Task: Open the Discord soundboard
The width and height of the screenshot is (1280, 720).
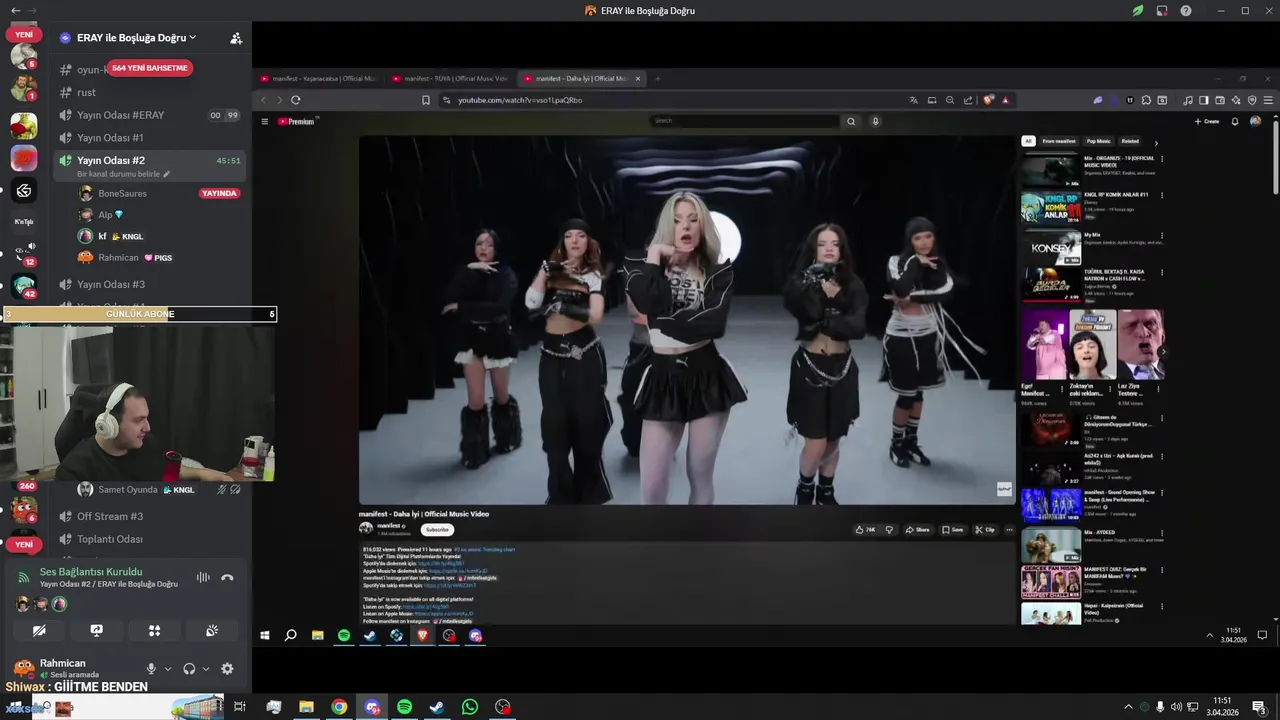Action: click(x=212, y=631)
